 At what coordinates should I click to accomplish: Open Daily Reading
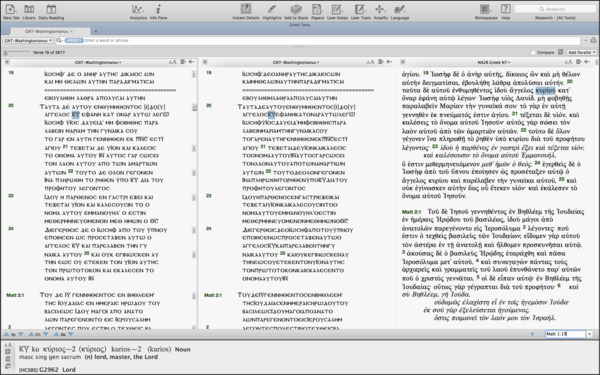(51, 11)
